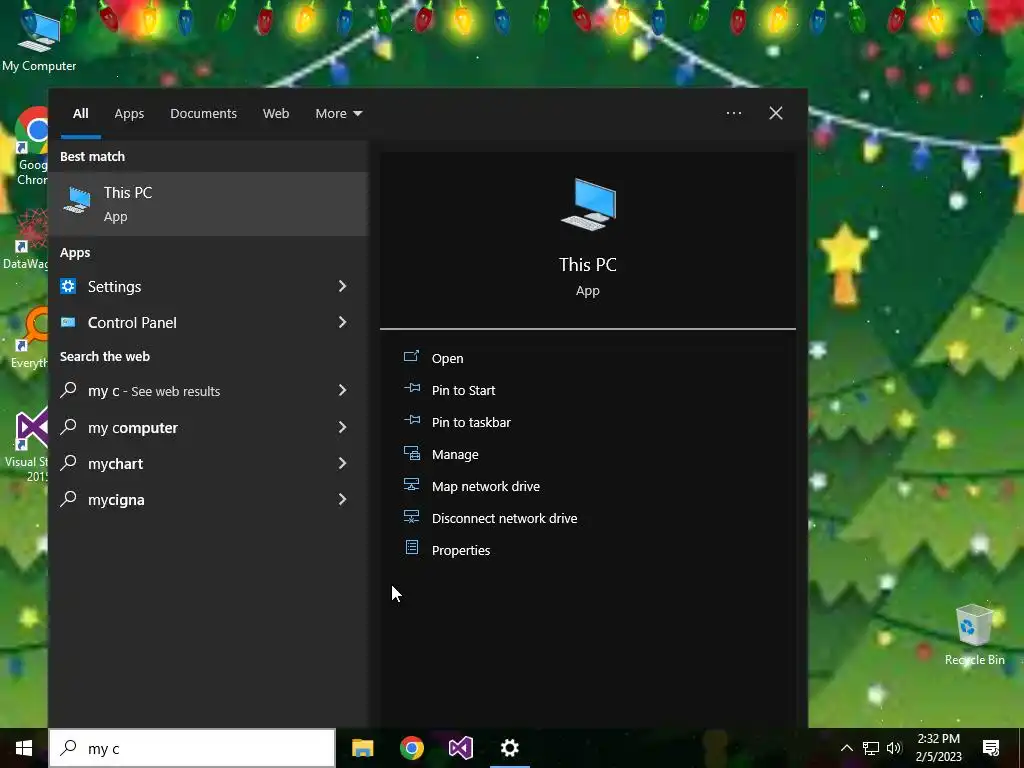Open the More filter dropdown
The image size is (1024, 768).
pyautogui.click(x=338, y=113)
